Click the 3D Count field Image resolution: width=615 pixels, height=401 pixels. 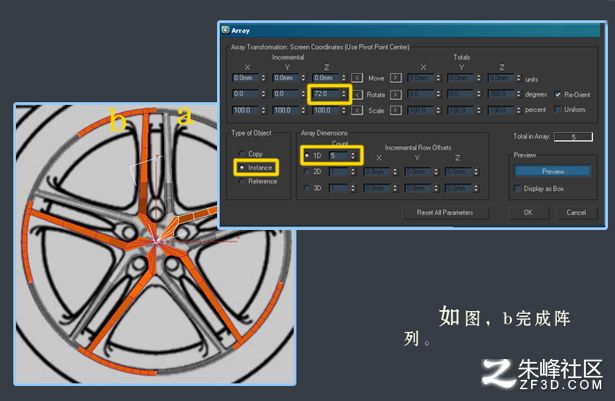339,188
